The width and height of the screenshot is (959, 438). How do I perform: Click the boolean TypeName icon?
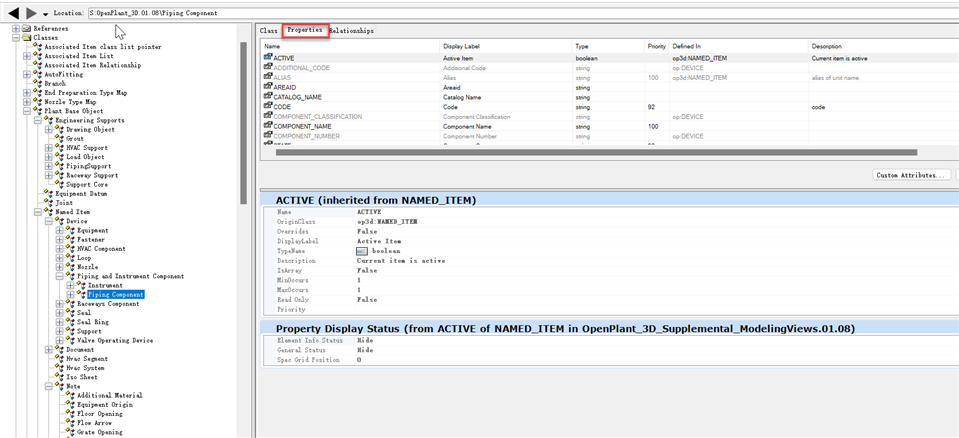tap(362, 251)
